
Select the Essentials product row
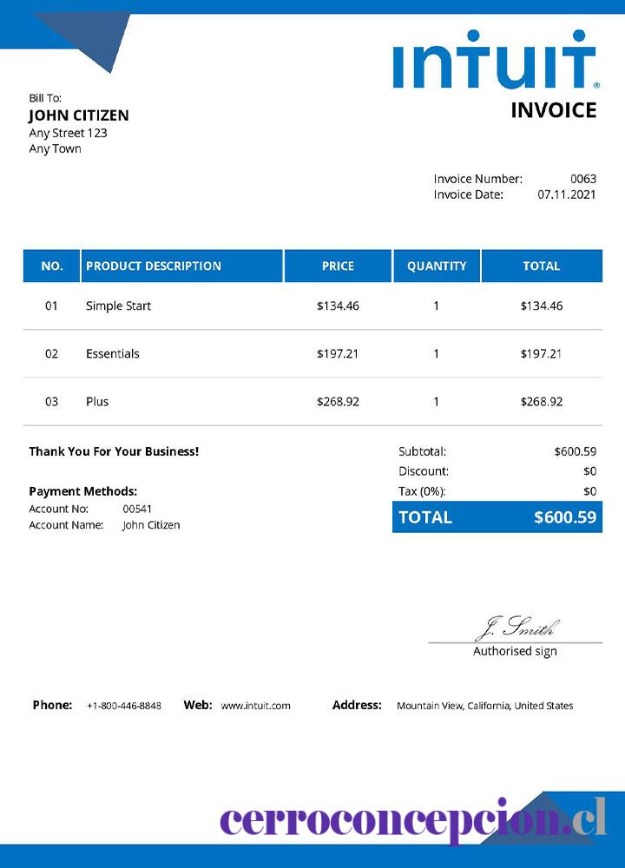pos(313,354)
